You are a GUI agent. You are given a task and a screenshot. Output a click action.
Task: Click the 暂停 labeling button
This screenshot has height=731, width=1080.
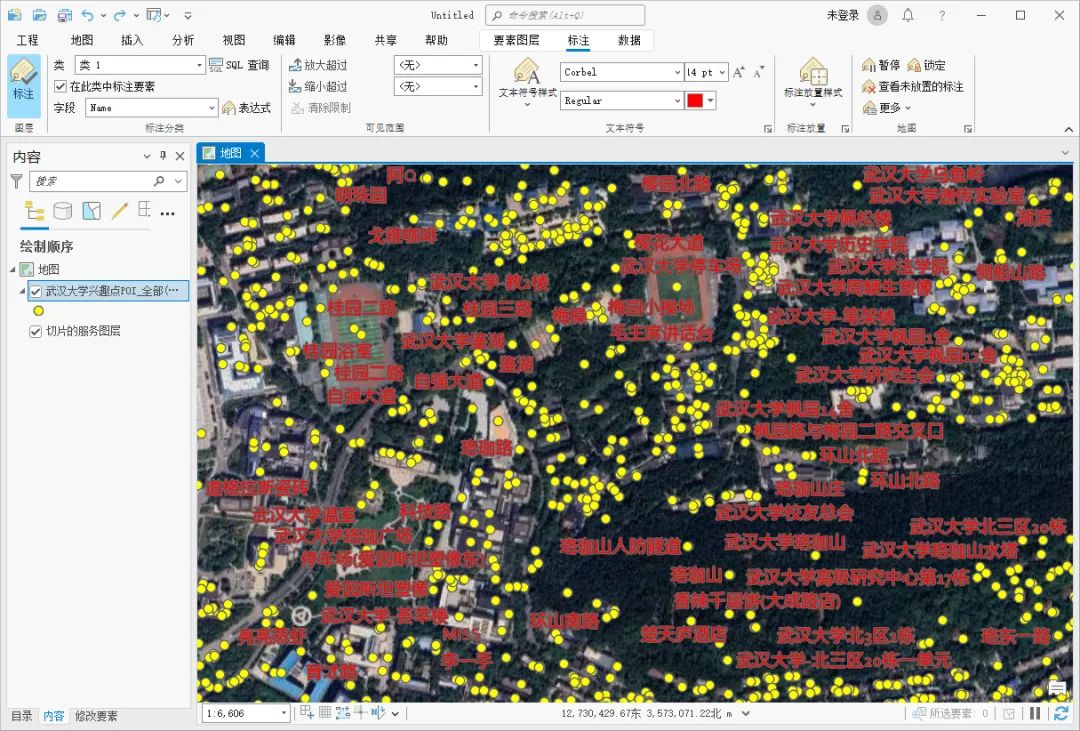coord(880,65)
